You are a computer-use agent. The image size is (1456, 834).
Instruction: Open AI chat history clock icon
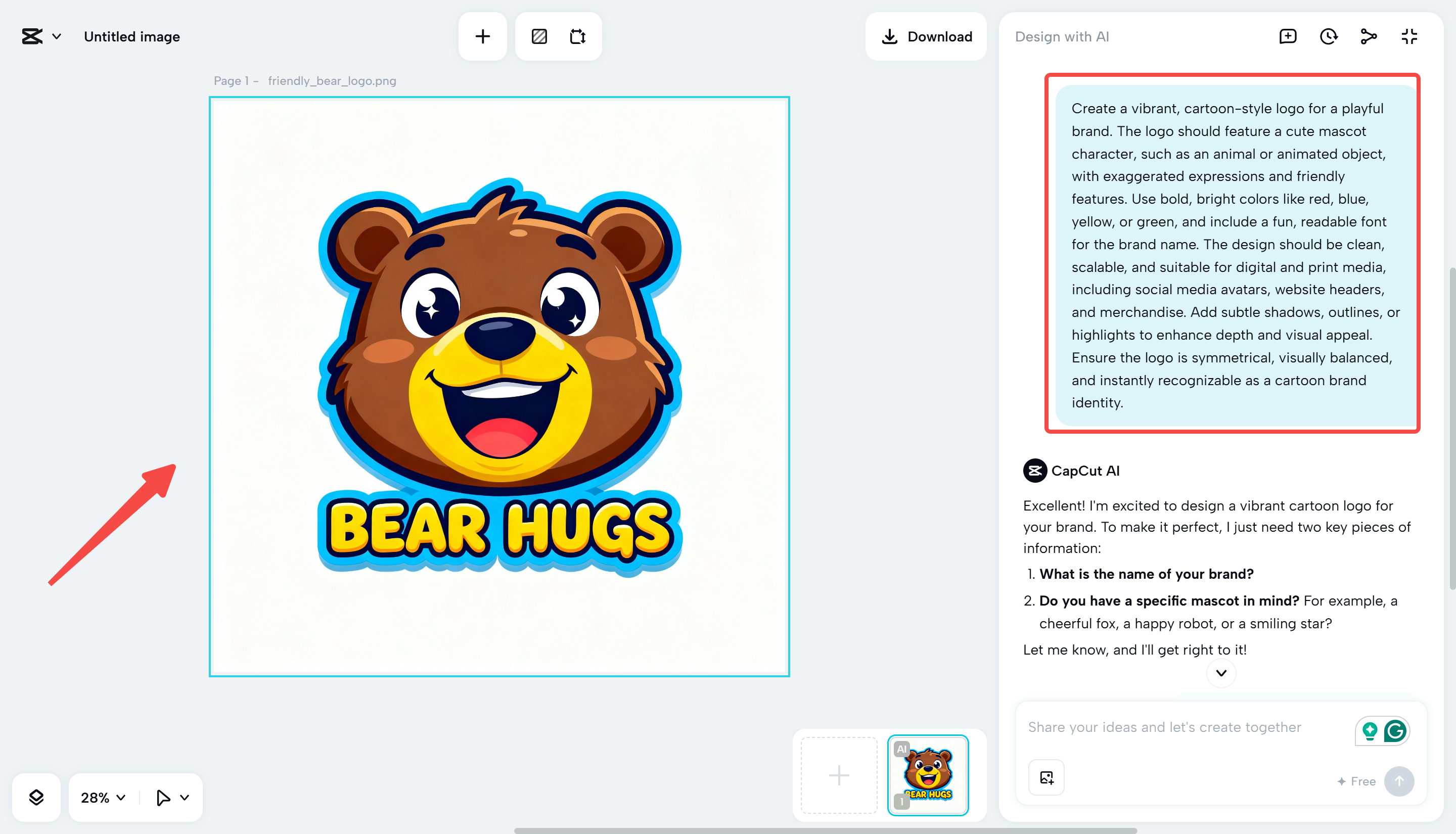coord(1328,37)
